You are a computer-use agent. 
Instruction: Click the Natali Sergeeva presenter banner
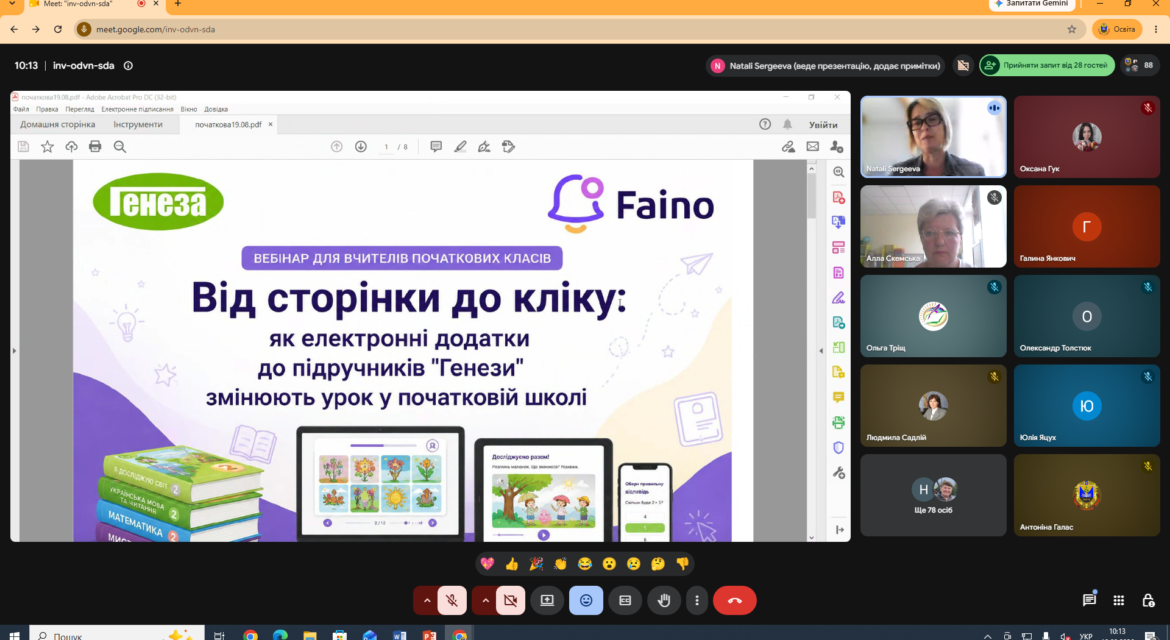pyautogui.click(x=825, y=66)
